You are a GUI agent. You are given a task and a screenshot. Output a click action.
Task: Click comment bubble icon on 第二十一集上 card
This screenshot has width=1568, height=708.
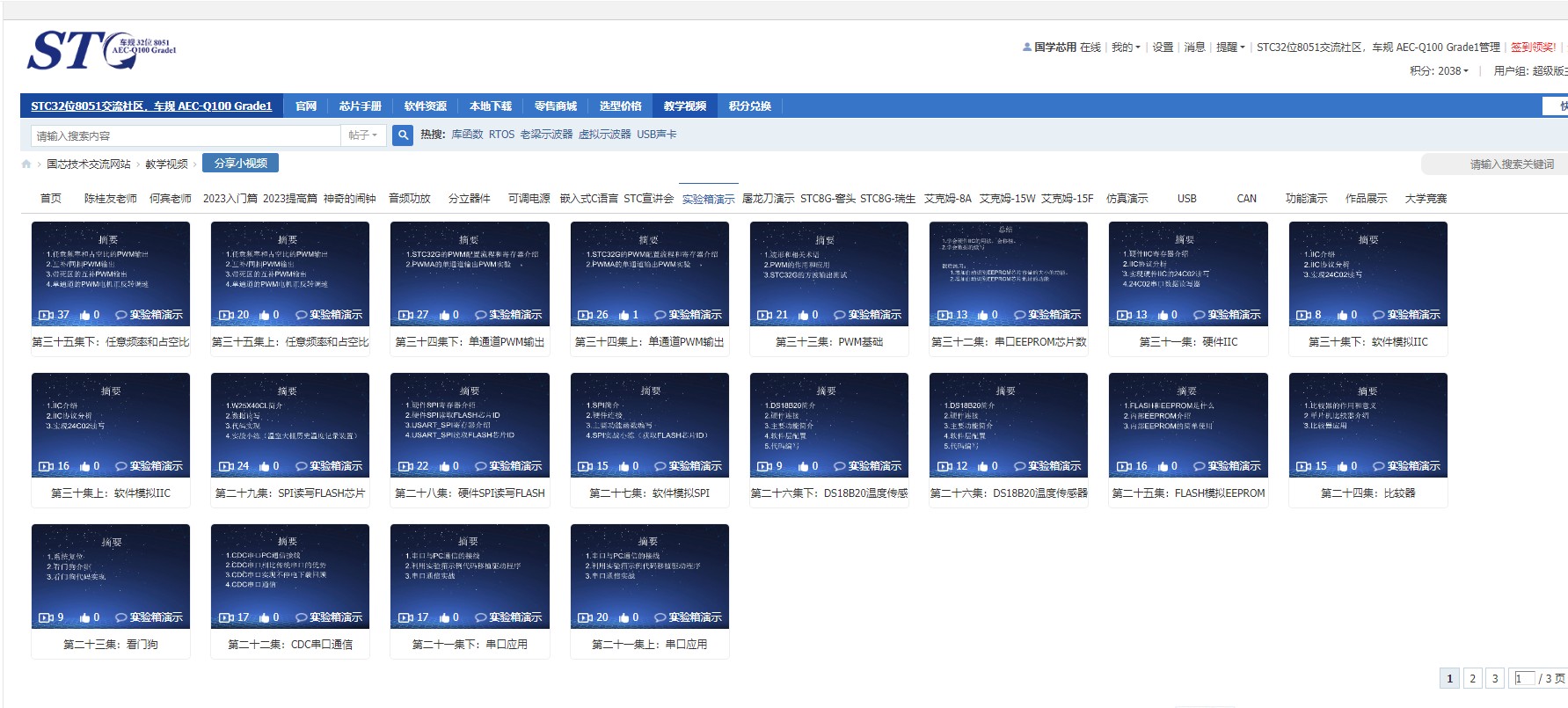pos(660,617)
